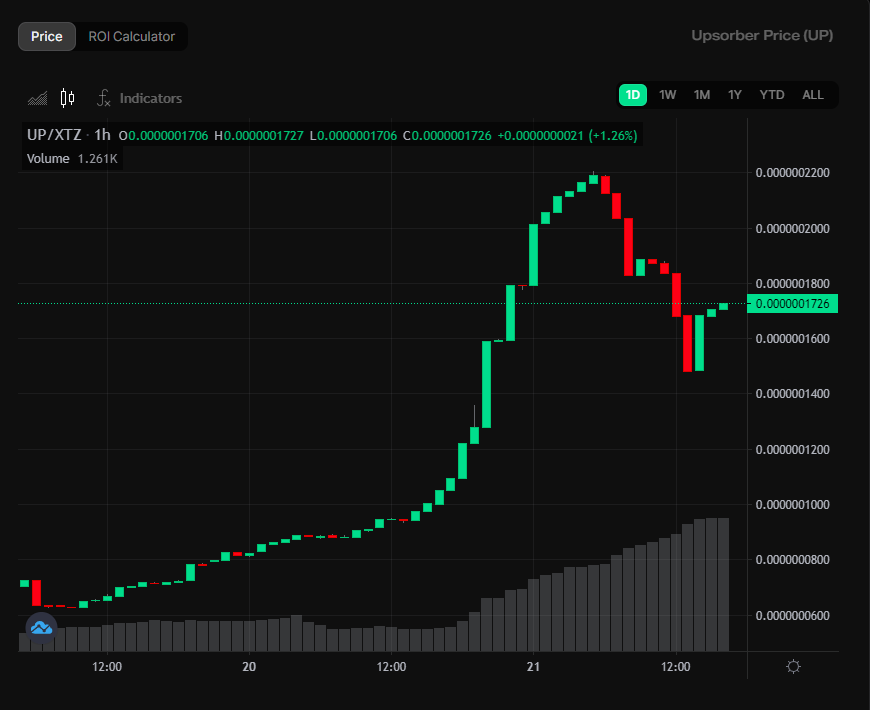
Task: Click the high value H0.0000001727
Action: pos(259,136)
